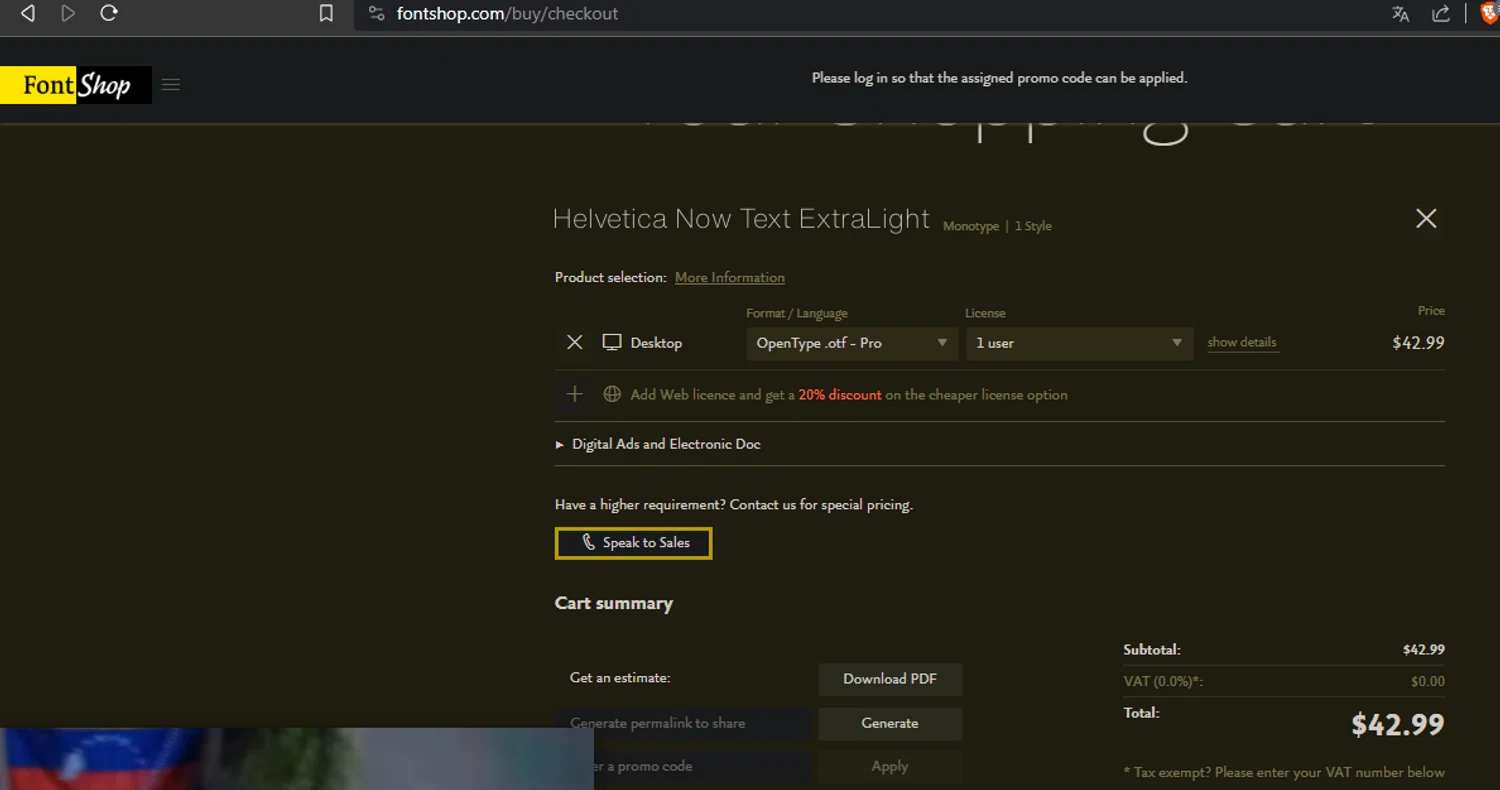The width and height of the screenshot is (1500, 790).
Task: Click the Speak to Sales button
Action: click(633, 543)
